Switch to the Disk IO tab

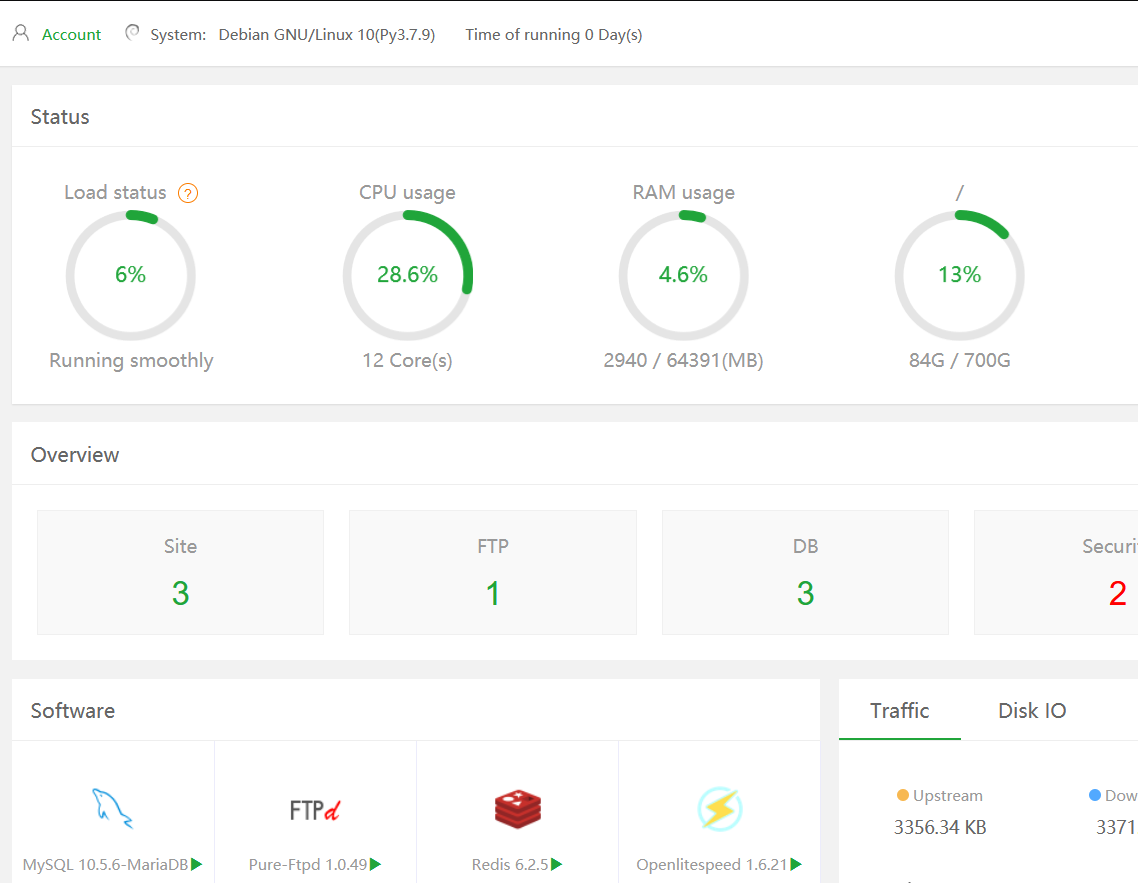[x=1032, y=710]
